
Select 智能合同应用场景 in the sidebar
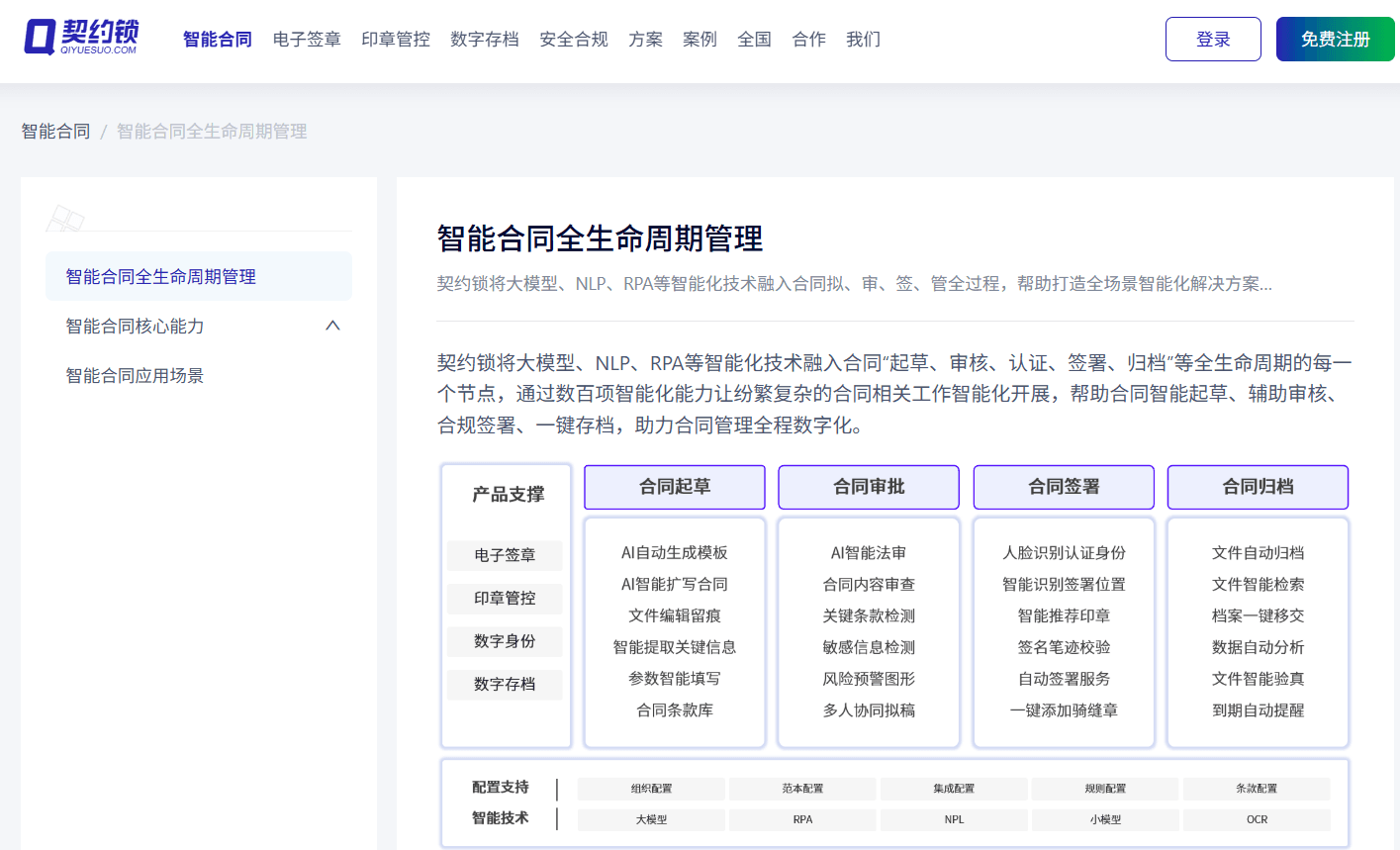(199, 375)
